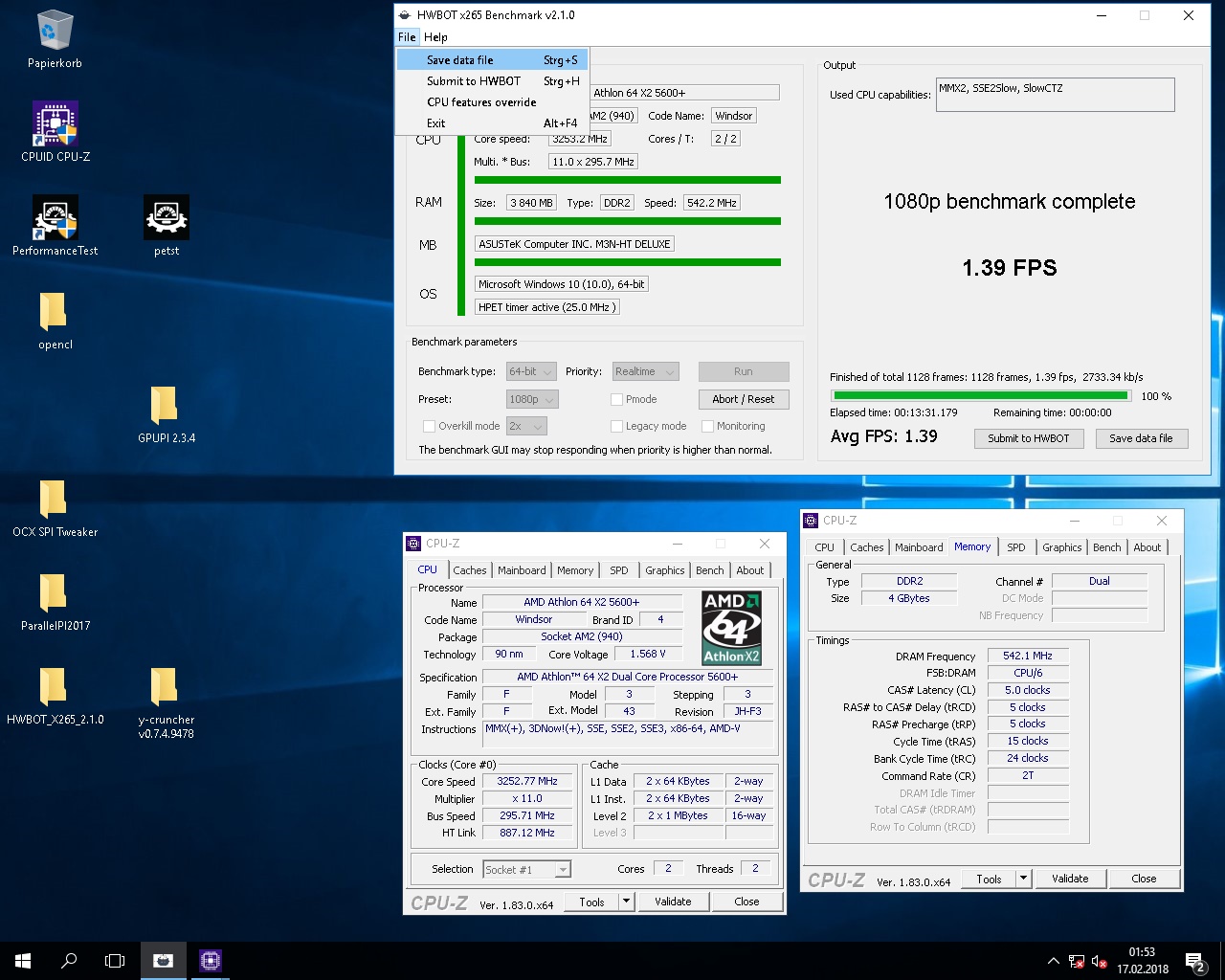Open the Benchmark type 64-bit dropdown
Viewport: 1225px width, 980px height.
(x=531, y=371)
